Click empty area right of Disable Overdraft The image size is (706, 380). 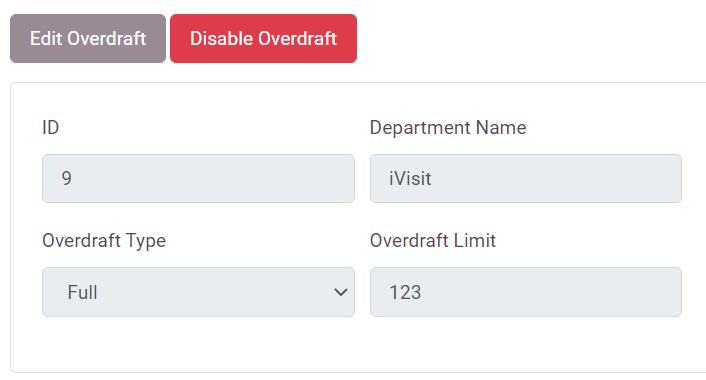(531, 38)
